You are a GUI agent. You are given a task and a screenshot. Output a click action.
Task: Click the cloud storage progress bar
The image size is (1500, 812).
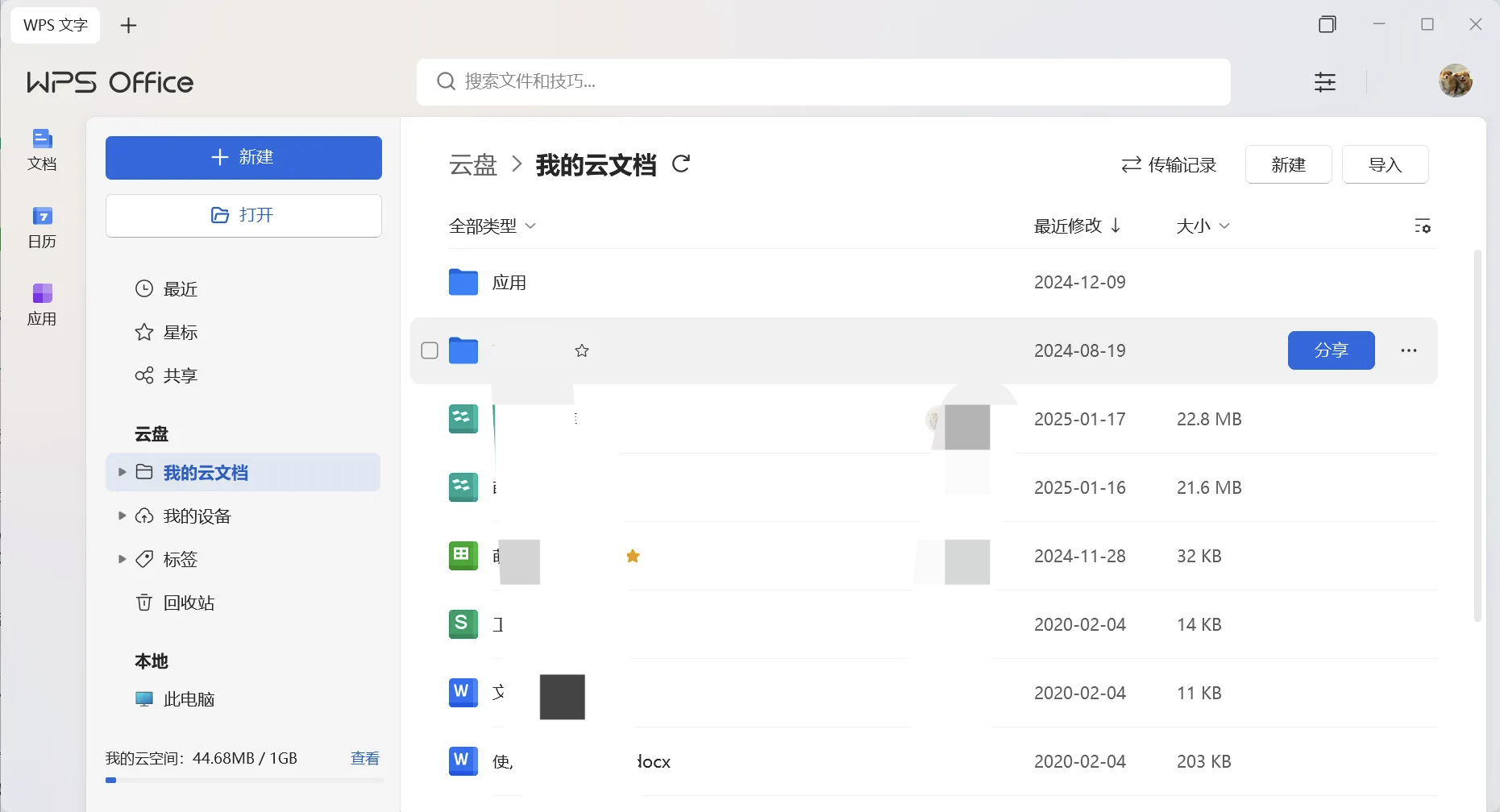tap(242, 779)
